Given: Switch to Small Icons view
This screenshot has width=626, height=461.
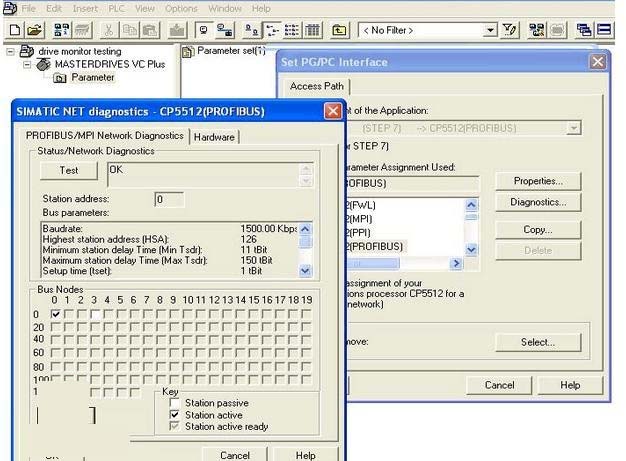Looking at the screenshot, I should (x=272, y=30).
